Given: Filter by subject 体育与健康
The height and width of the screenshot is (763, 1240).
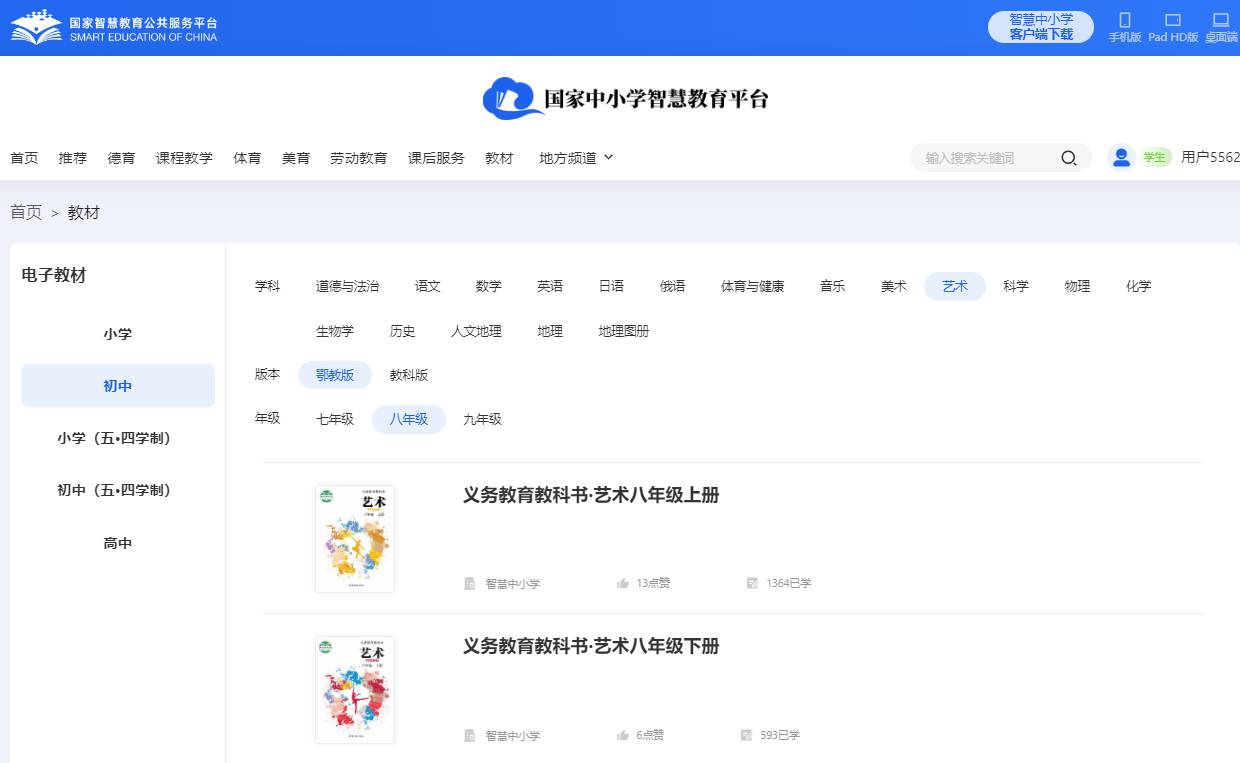Looking at the screenshot, I should coord(753,286).
